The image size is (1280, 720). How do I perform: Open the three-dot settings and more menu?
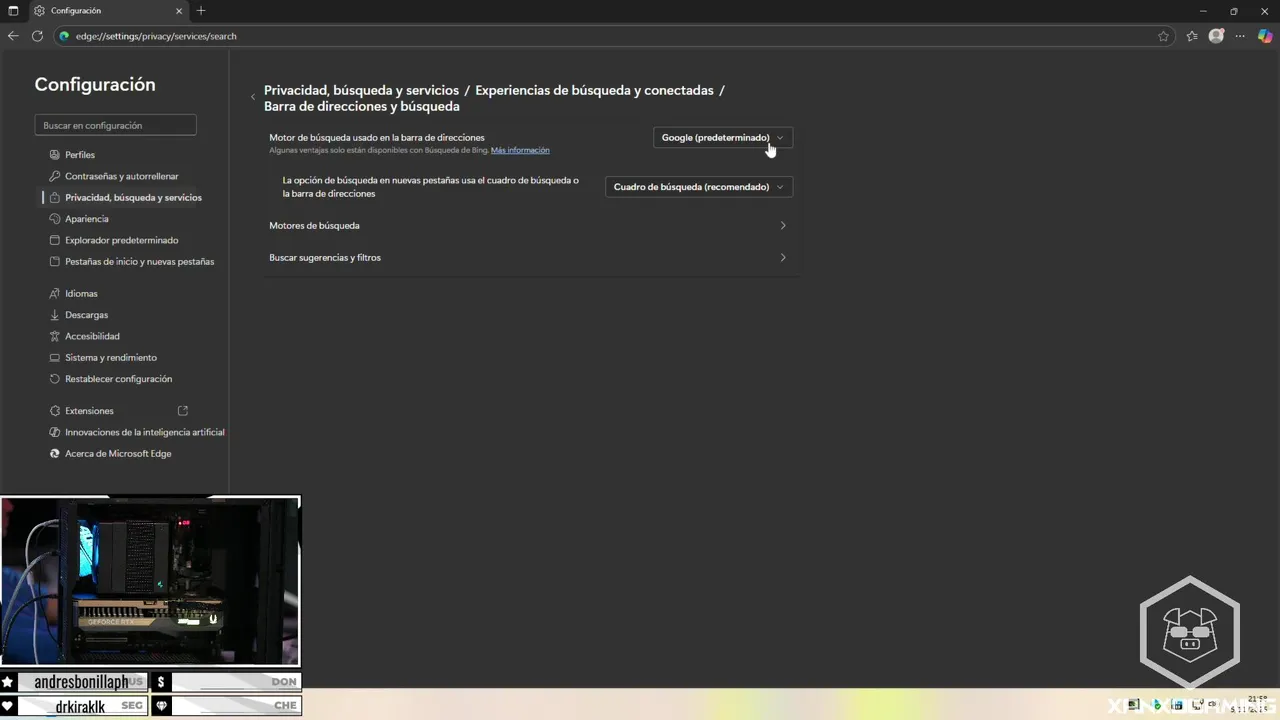(x=1240, y=36)
